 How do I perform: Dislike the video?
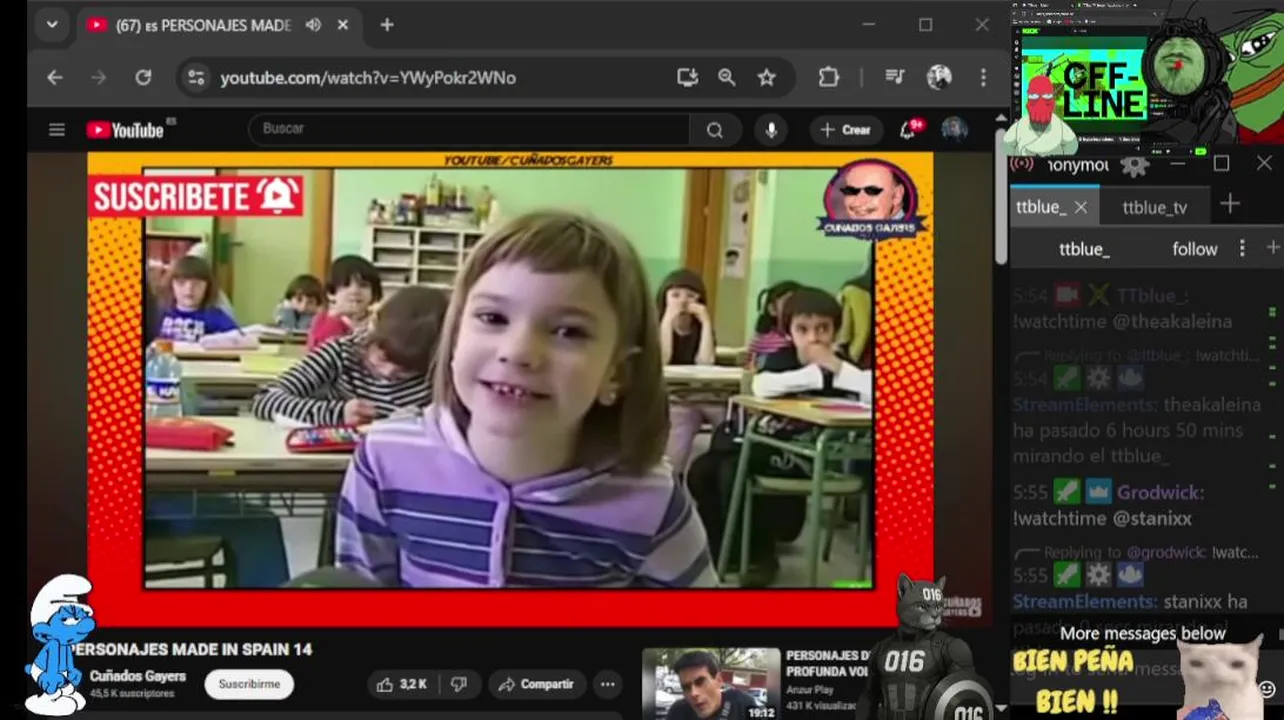pyautogui.click(x=459, y=684)
